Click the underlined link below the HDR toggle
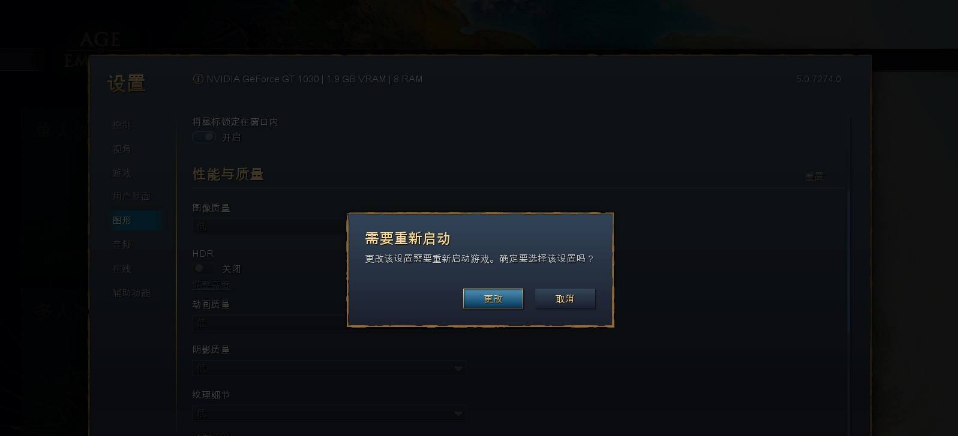This screenshot has width=958, height=436. (211, 285)
